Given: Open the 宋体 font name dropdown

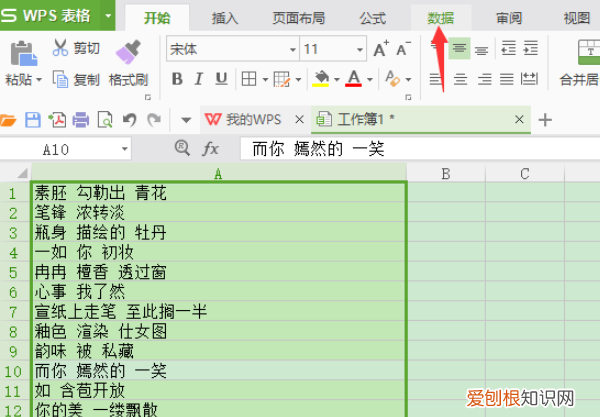Looking at the screenshot, I should 292,49.
